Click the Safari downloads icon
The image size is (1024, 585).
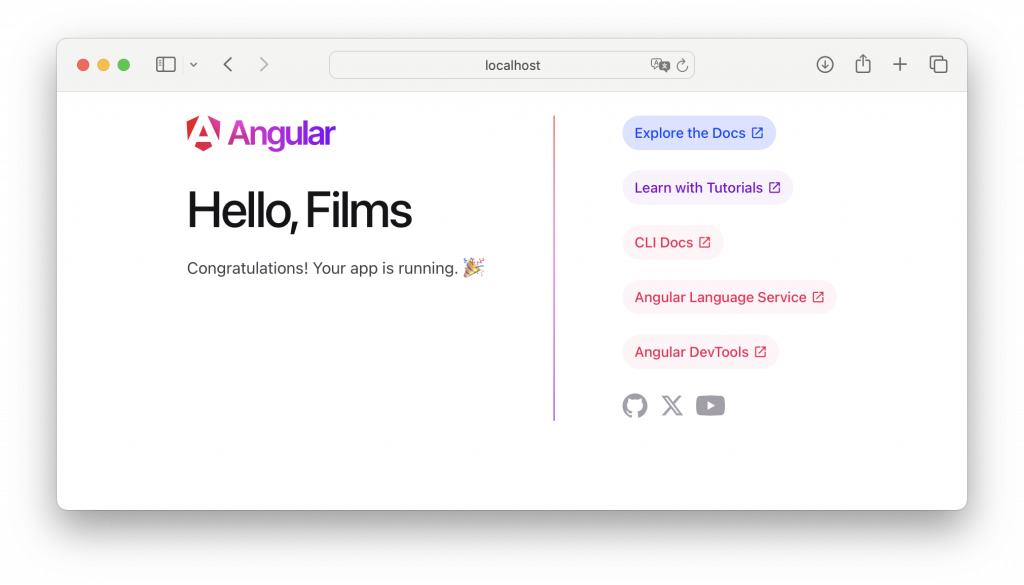coord(825,65)
